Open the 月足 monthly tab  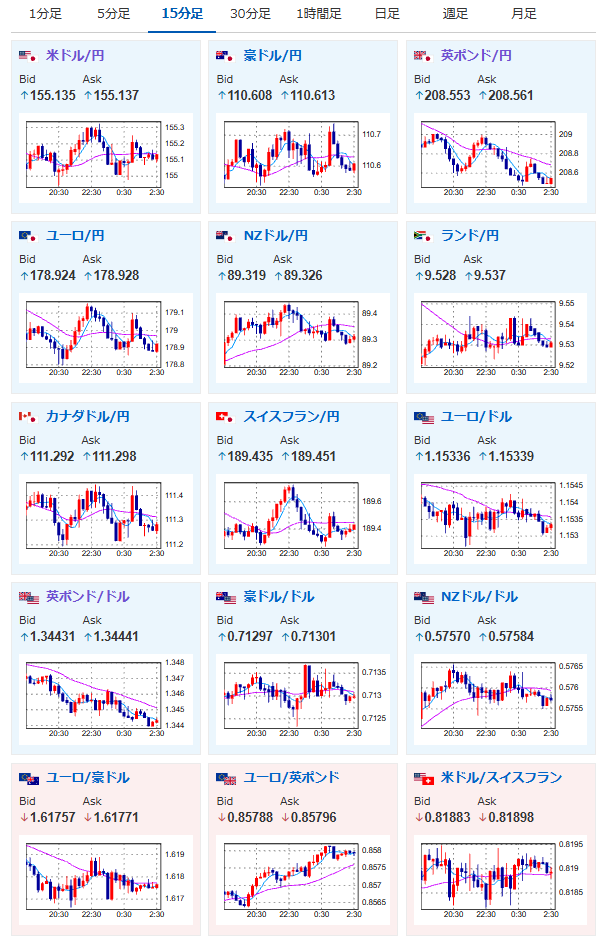click(524, 14)
